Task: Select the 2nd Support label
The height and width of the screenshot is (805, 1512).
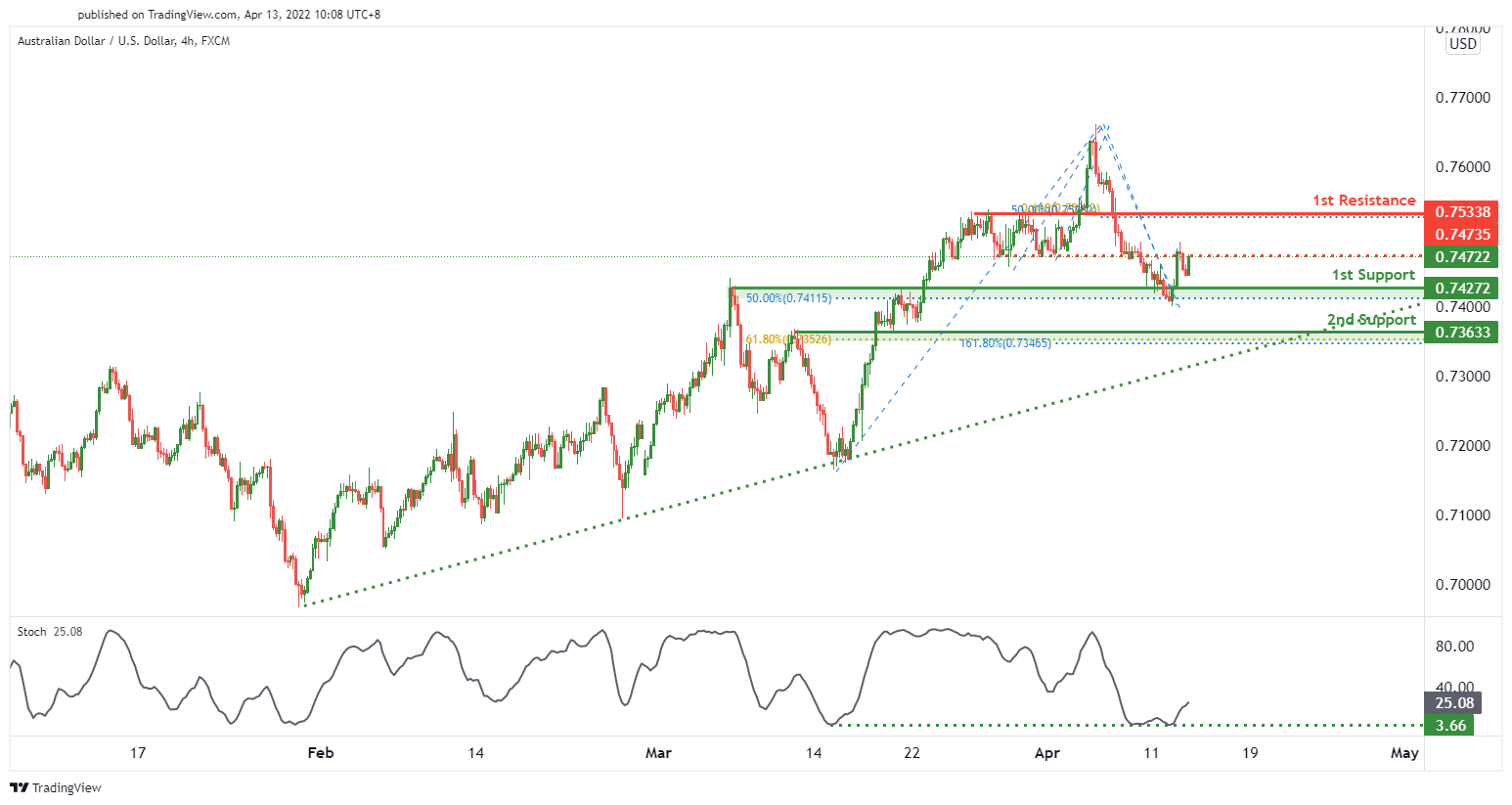Action: 1371,320
